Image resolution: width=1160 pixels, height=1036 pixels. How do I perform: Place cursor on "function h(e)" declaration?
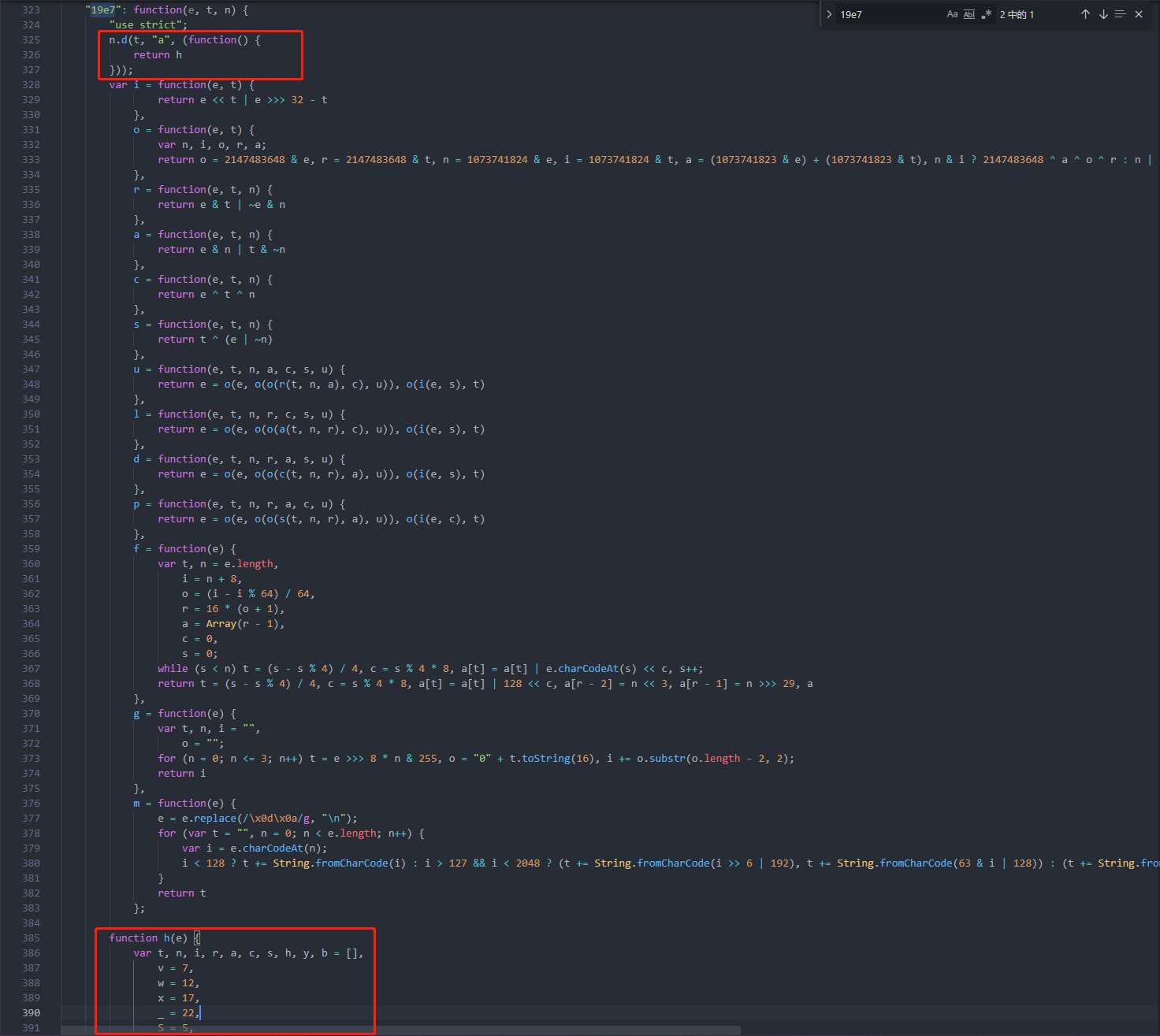(x=148, y=938)
